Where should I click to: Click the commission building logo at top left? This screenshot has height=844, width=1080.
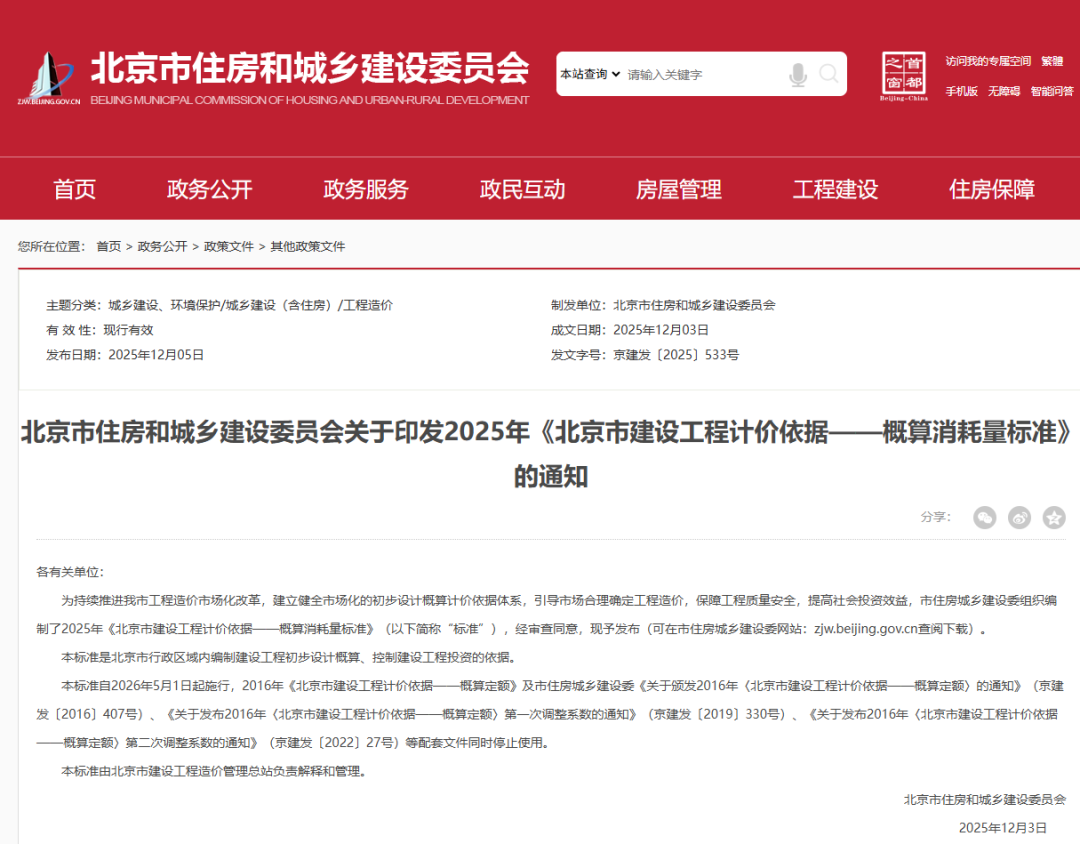point(48,78)
